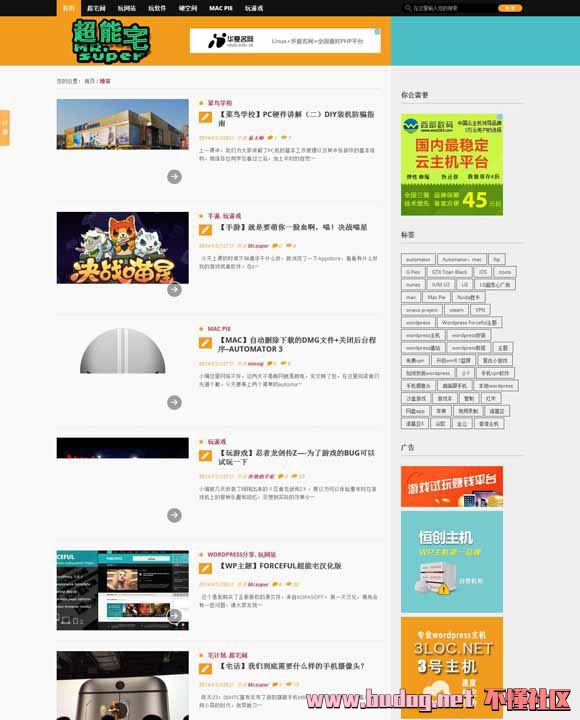Select the 玩软件 item in the top navigation
Screen dimensions: 580x720
[157, 8]
